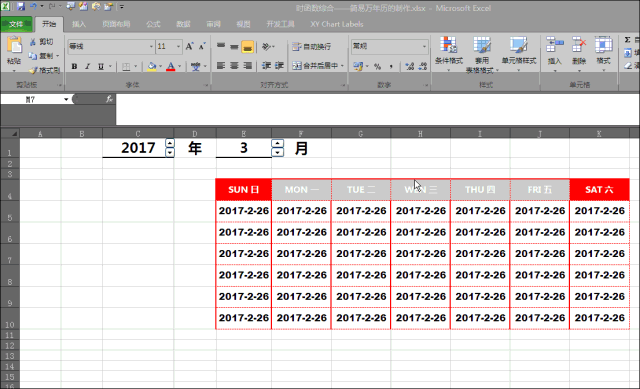Screen dimensions: 640x389
Task: Center text horizontally
Action: pyautogui.click(x=234, y=65)
